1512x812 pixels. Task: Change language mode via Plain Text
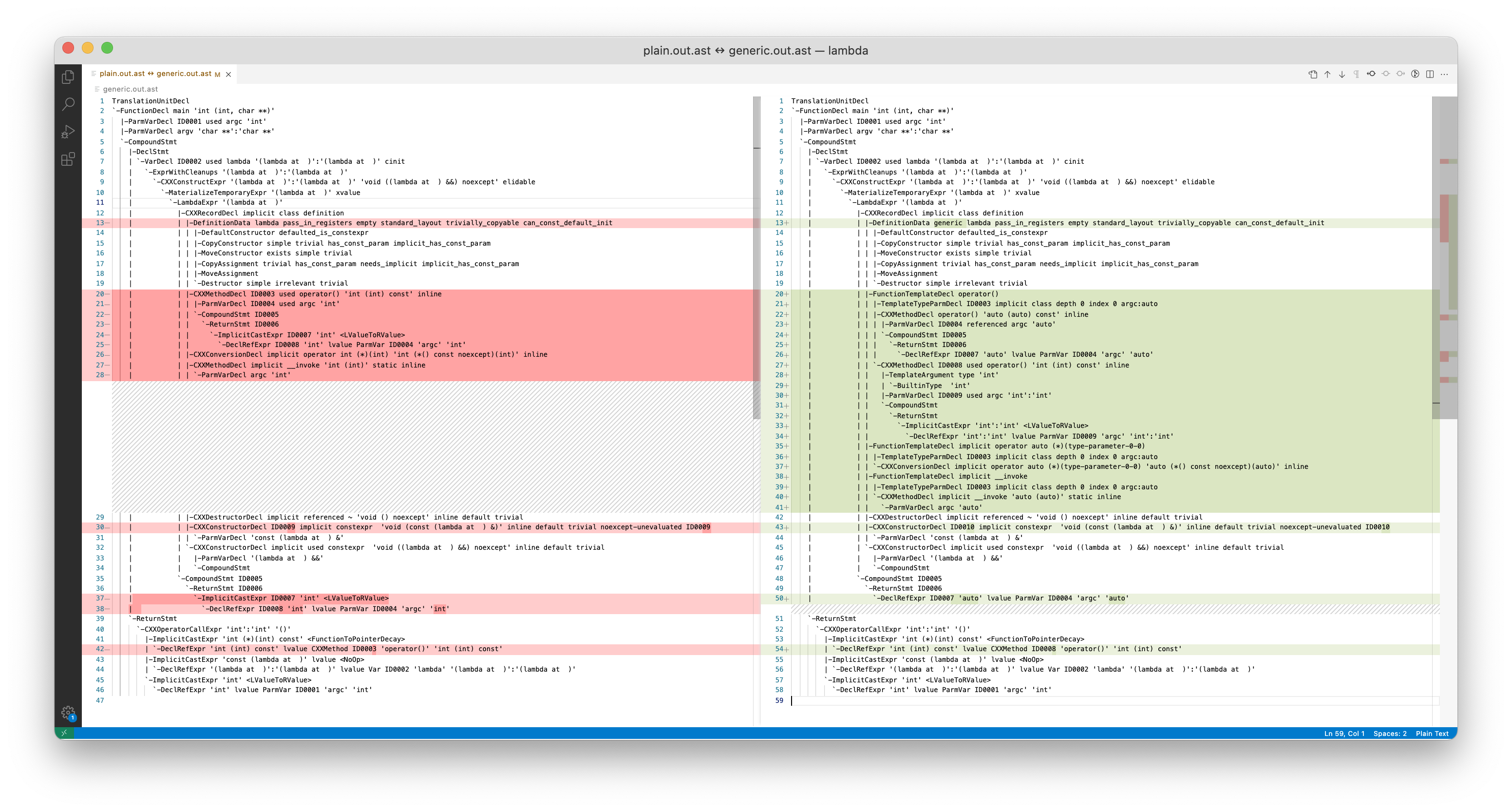1432,734
